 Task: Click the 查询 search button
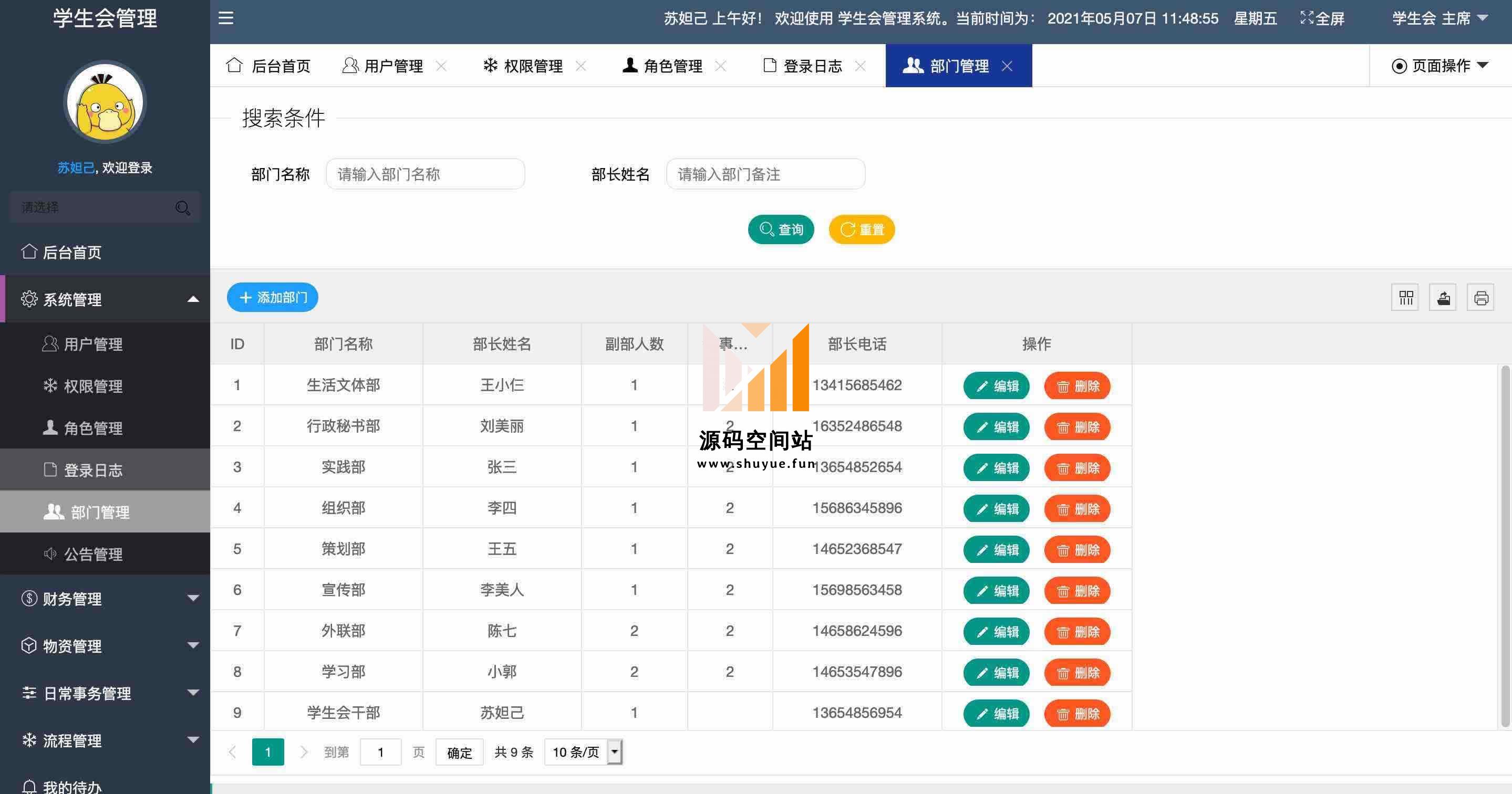click(x=781, y=229)
